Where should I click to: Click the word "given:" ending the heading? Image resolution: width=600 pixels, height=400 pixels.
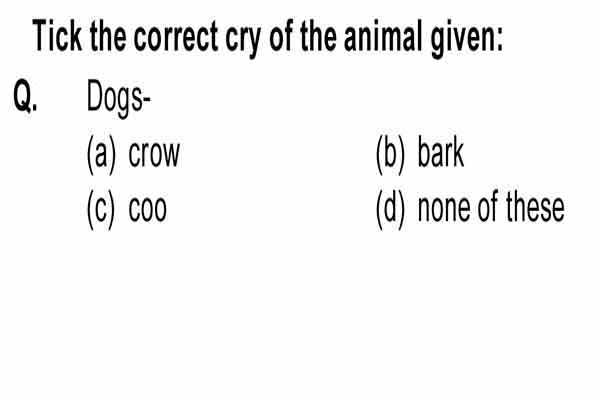click(467, 39)
